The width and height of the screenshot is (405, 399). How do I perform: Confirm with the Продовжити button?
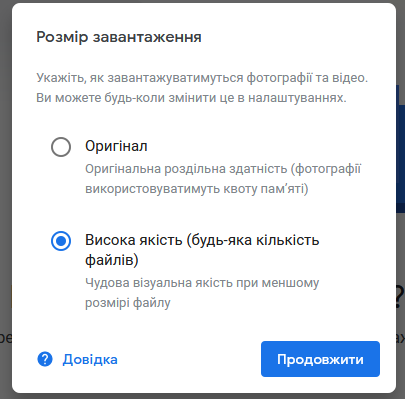(x=320, y=359)
